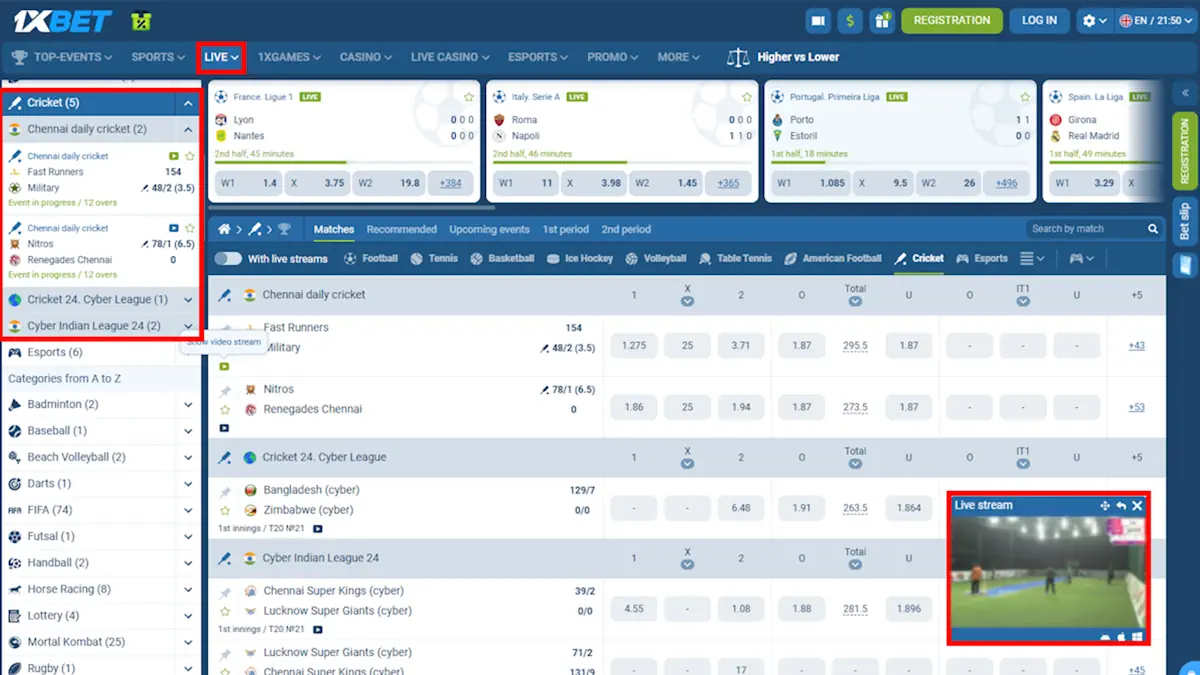Switch to the Recommended tab
1200x675 pixels.
pyautogui.click(x=401, y=229)
